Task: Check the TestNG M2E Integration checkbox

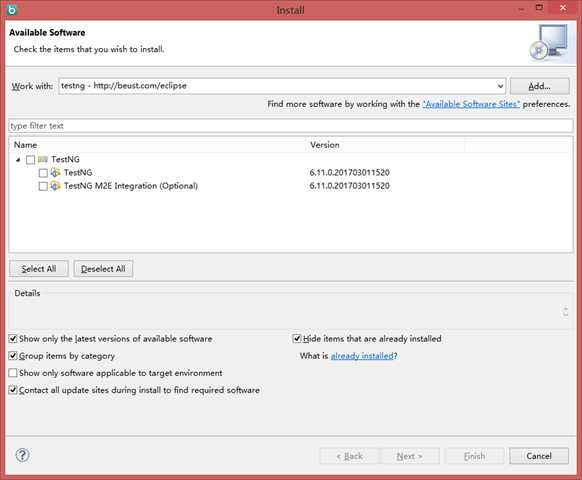Action: [43, 186]
